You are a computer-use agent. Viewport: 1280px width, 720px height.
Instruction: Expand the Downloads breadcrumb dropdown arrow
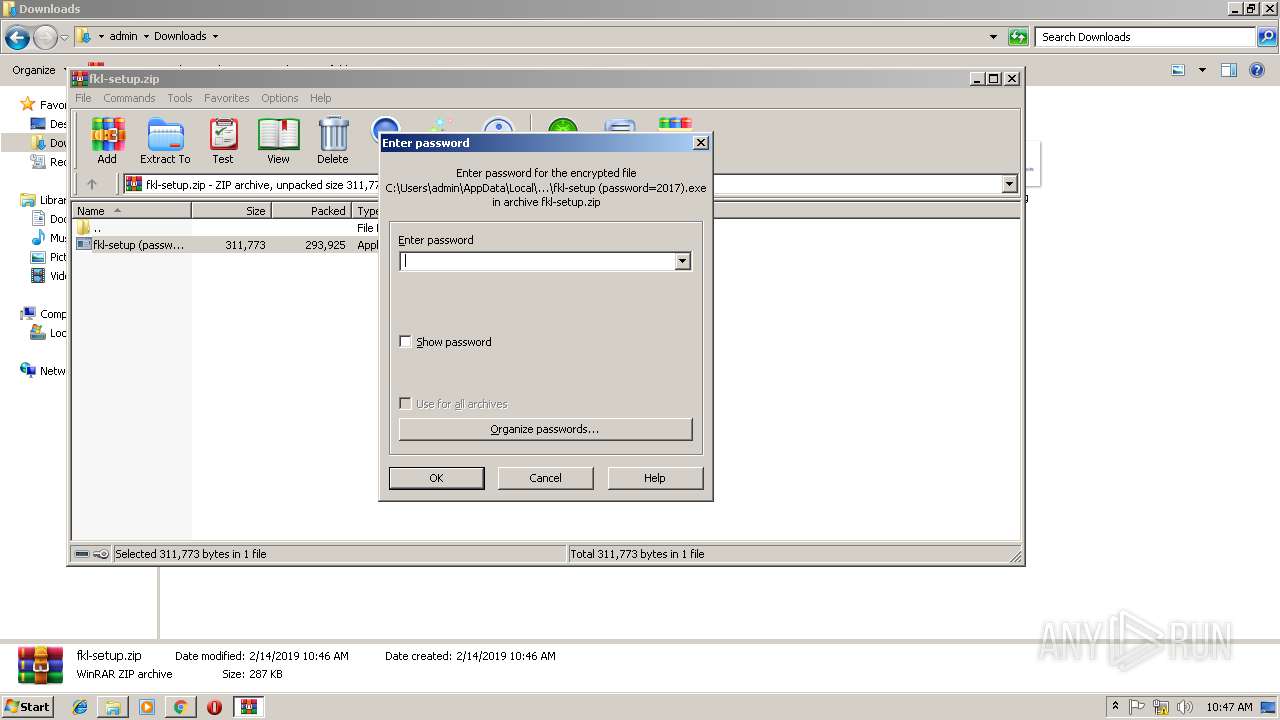[215, 37]
